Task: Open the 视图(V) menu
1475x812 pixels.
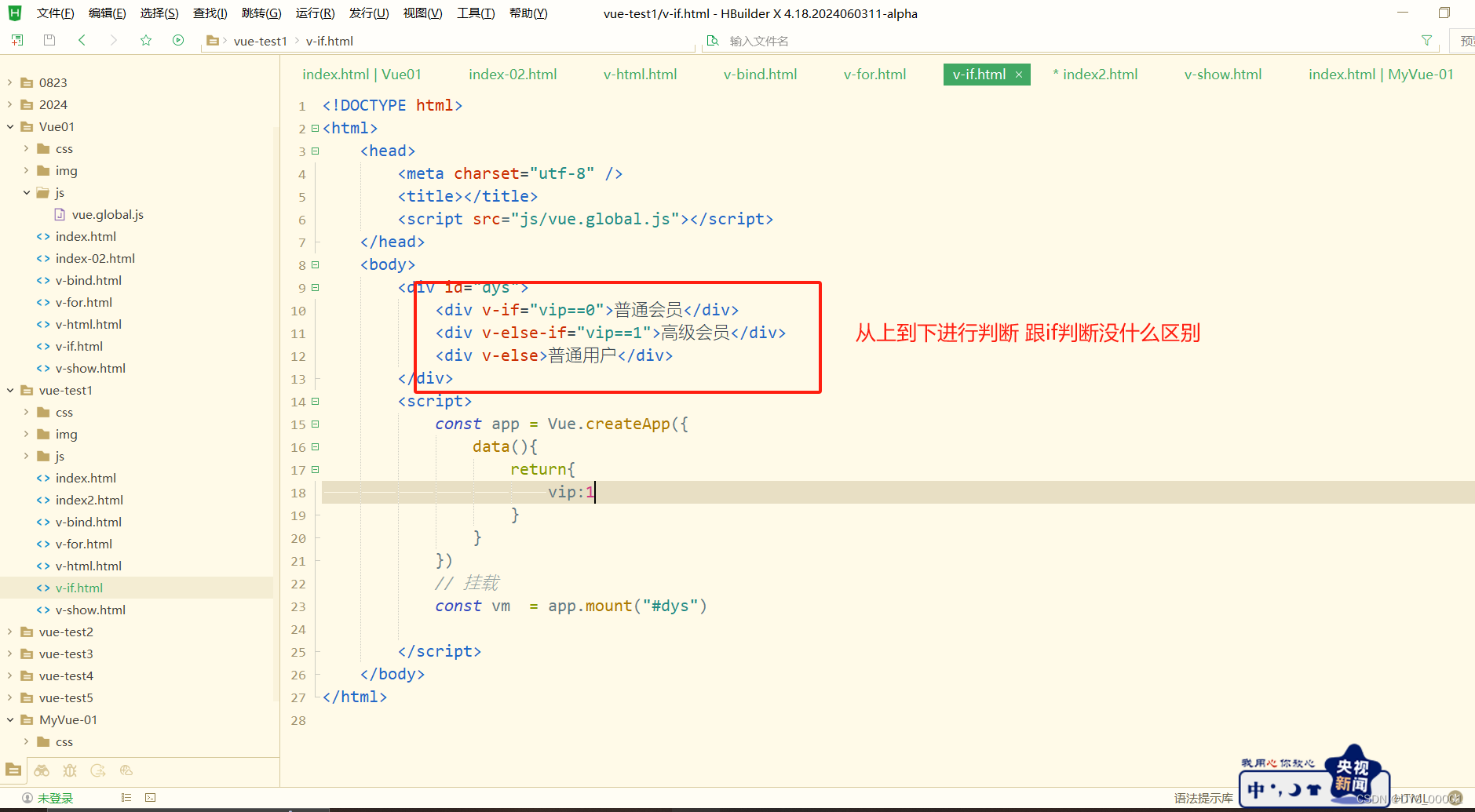Action: tap(423, 13)
